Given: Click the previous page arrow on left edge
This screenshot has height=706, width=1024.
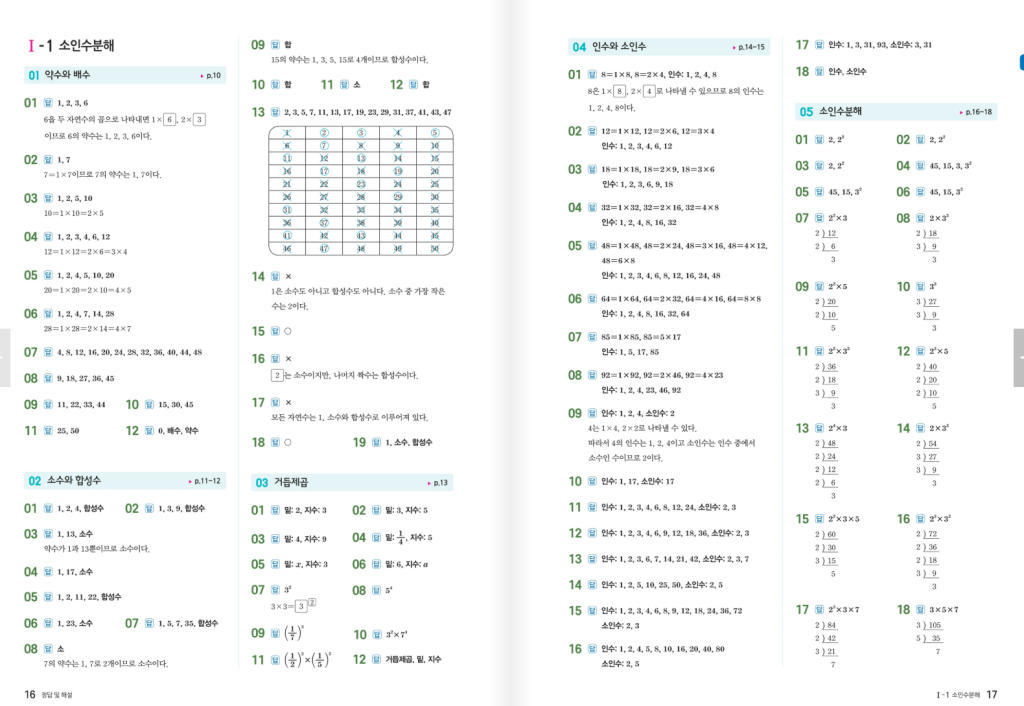Looking at the screenshot, I should pos(4,357).
